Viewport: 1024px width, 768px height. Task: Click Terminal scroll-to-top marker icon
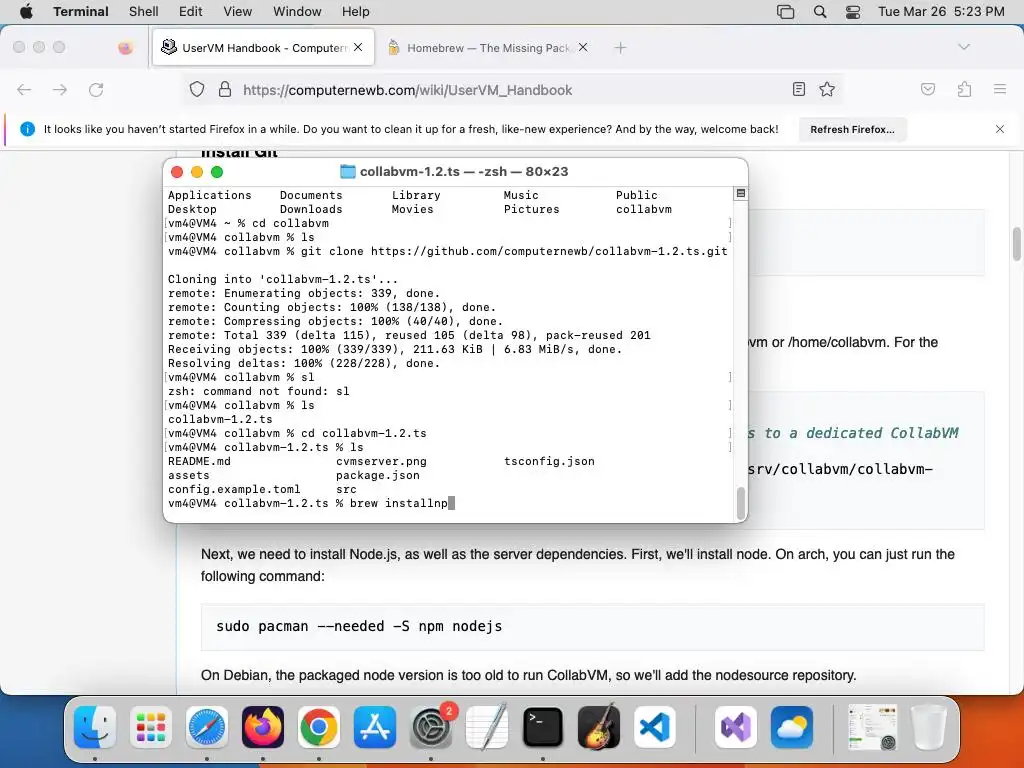(741, 193)
